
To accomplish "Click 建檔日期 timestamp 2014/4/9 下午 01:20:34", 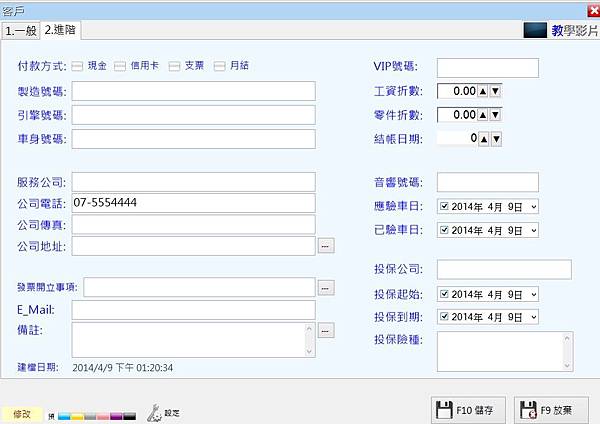I will (122, 368).
